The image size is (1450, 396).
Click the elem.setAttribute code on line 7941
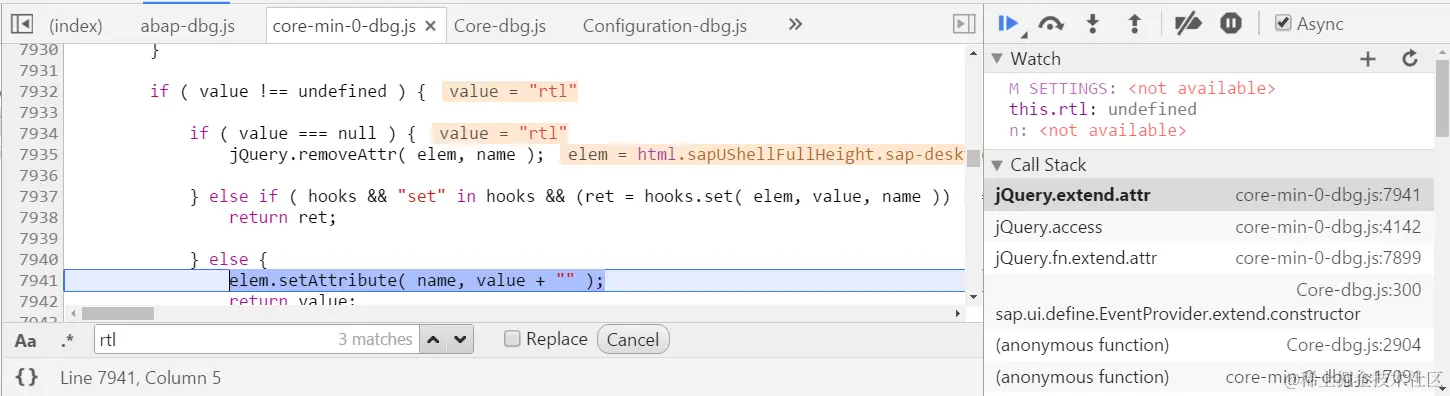416,280
